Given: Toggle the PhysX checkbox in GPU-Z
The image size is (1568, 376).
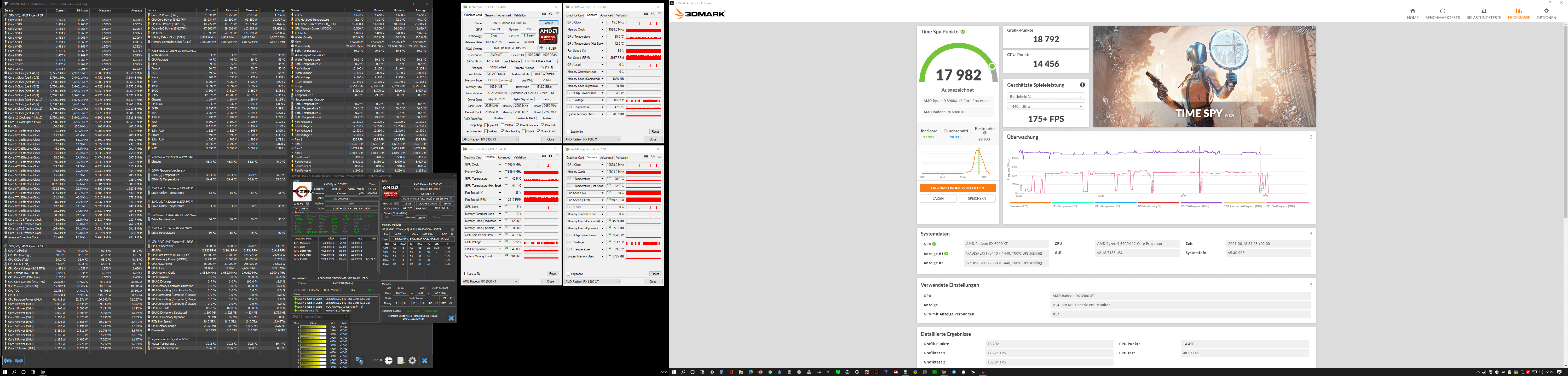Looking at the screenshot, I should tap(524, 131).
